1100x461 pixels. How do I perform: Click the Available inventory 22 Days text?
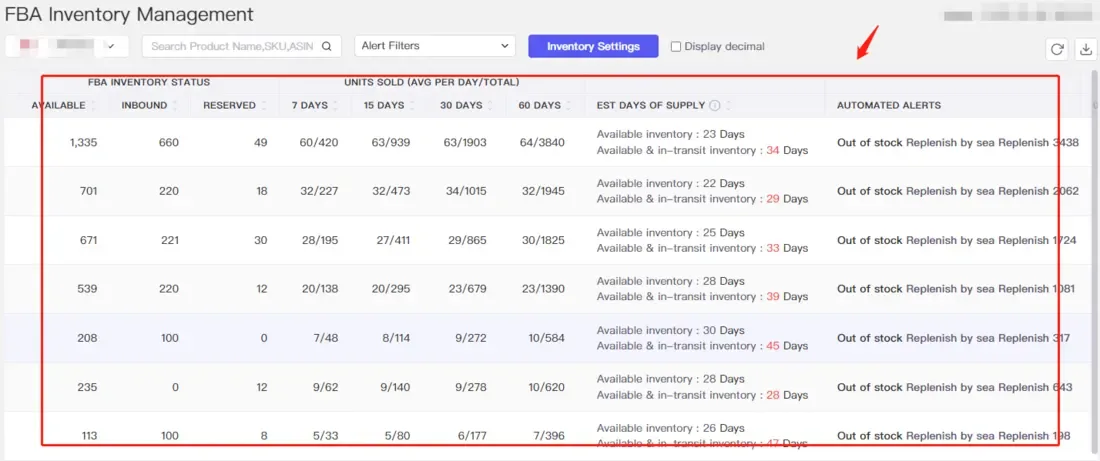(671, 183)
